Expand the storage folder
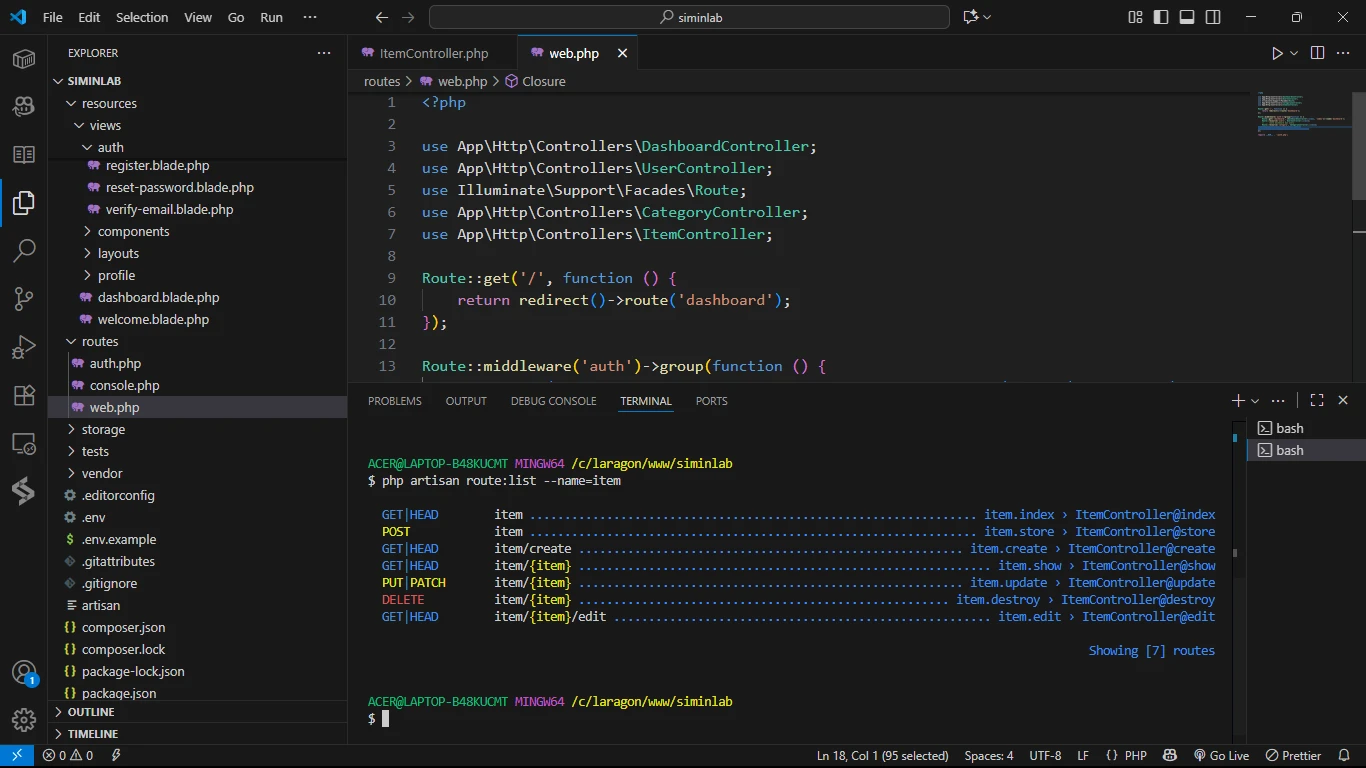This screenshot has width=1366, height=768. point(103,429)
